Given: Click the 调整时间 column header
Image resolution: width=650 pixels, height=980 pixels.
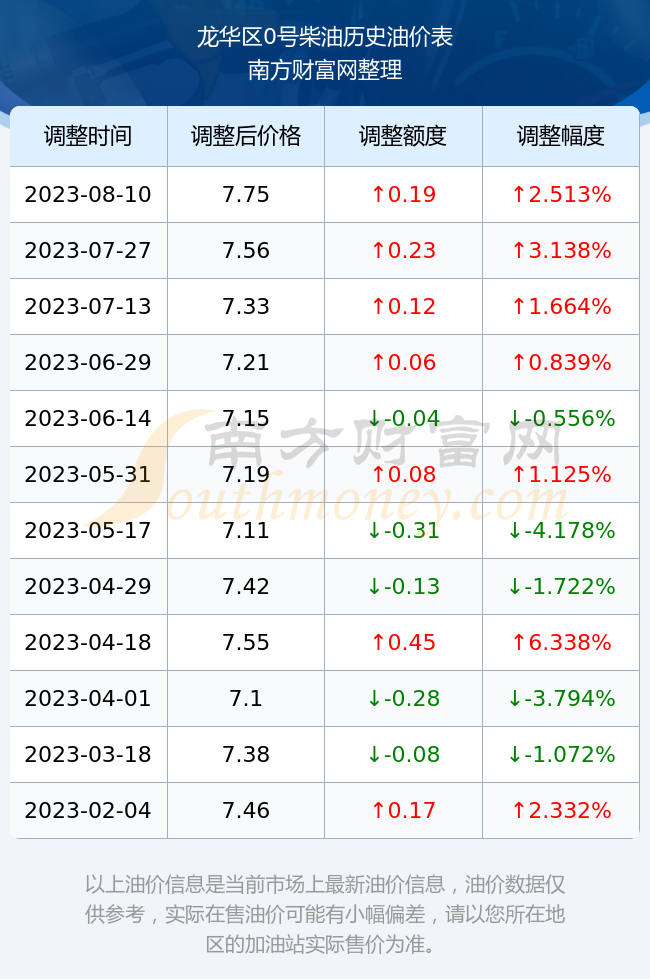Looking at the screenshot, I should pos(88,136).
